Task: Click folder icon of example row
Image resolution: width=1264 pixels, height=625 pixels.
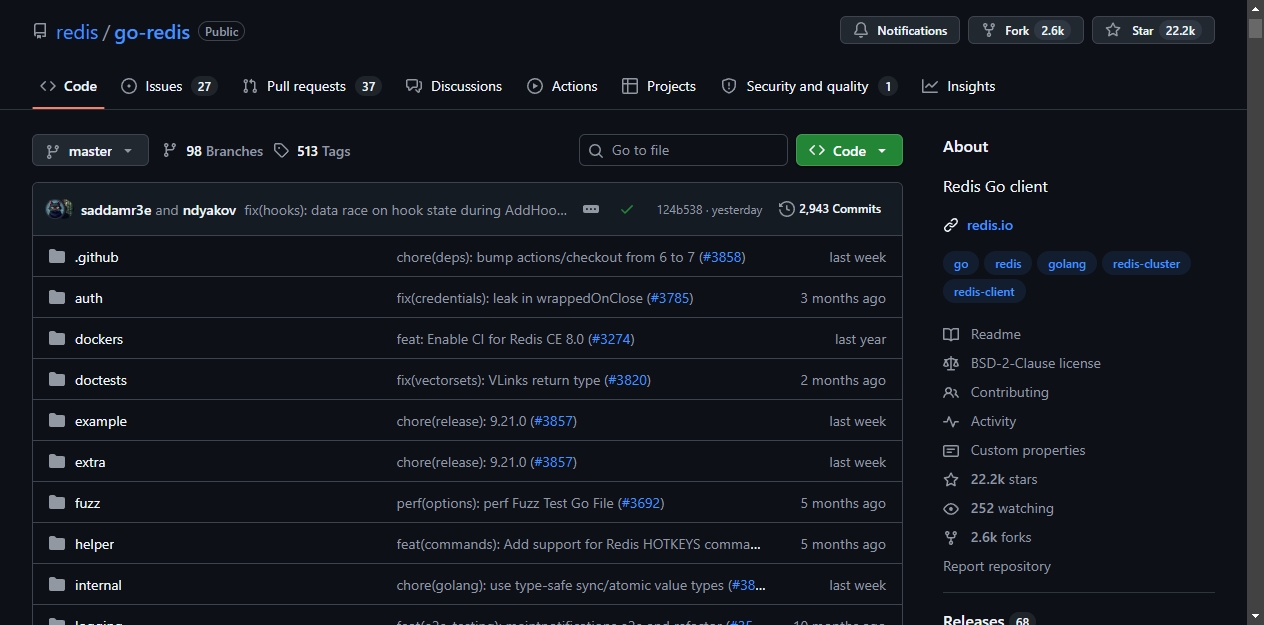Action: tap(57, 421)
